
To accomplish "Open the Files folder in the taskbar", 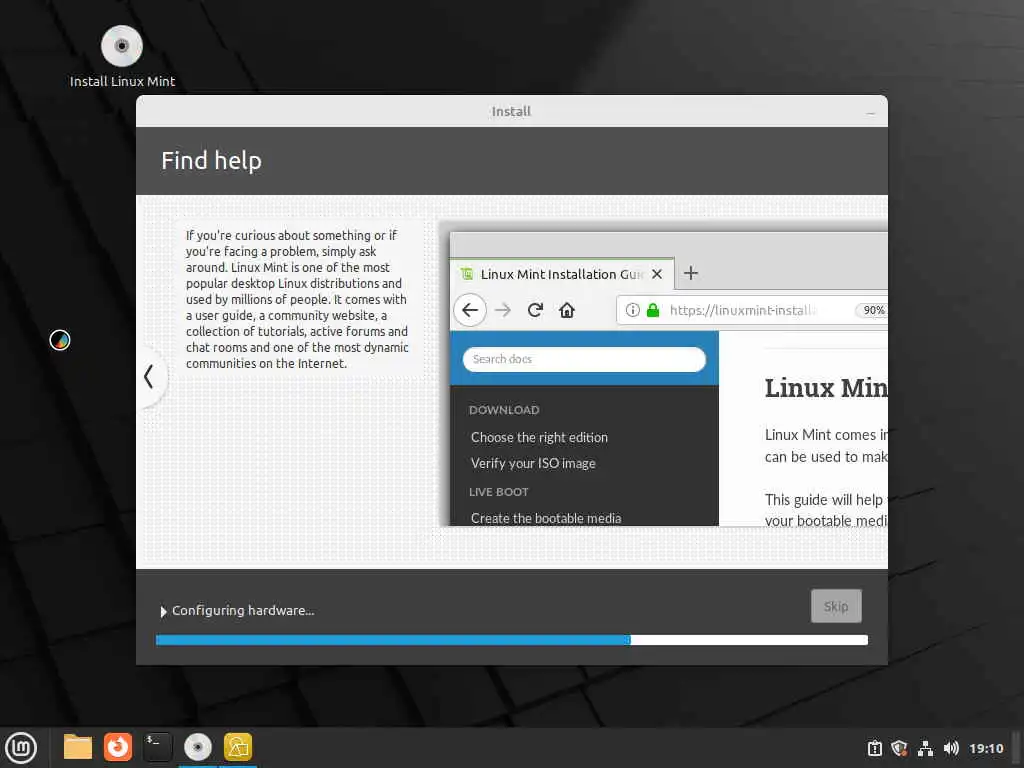I will pos(78,747).
